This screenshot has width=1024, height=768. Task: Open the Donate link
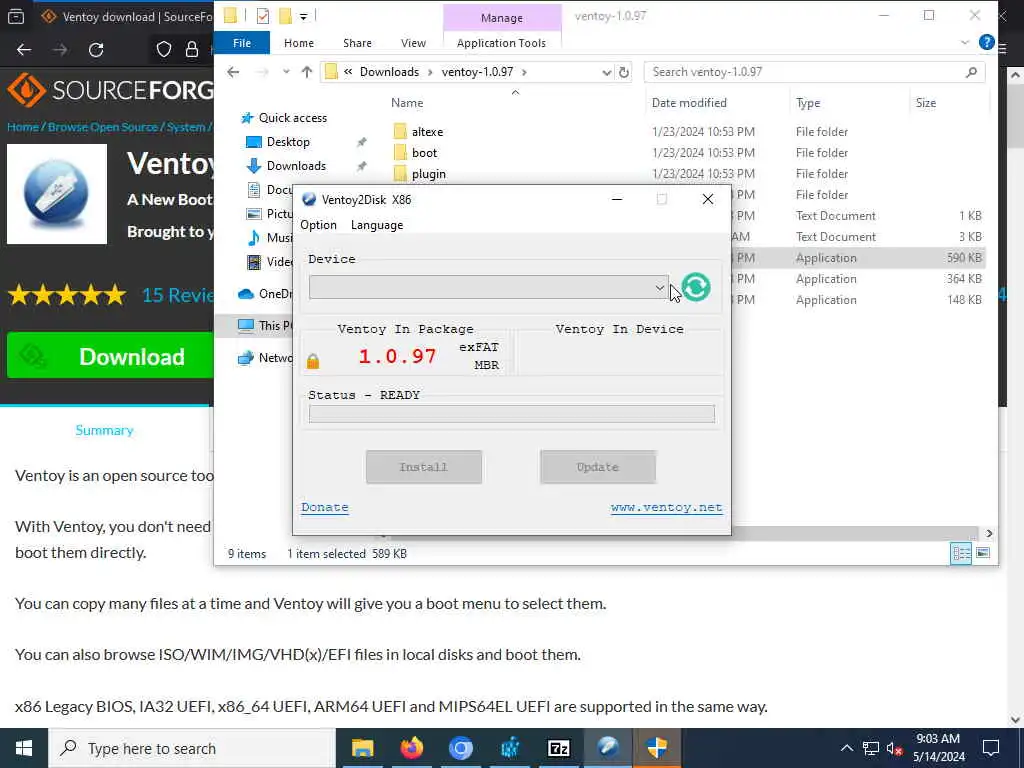[325, 507]
